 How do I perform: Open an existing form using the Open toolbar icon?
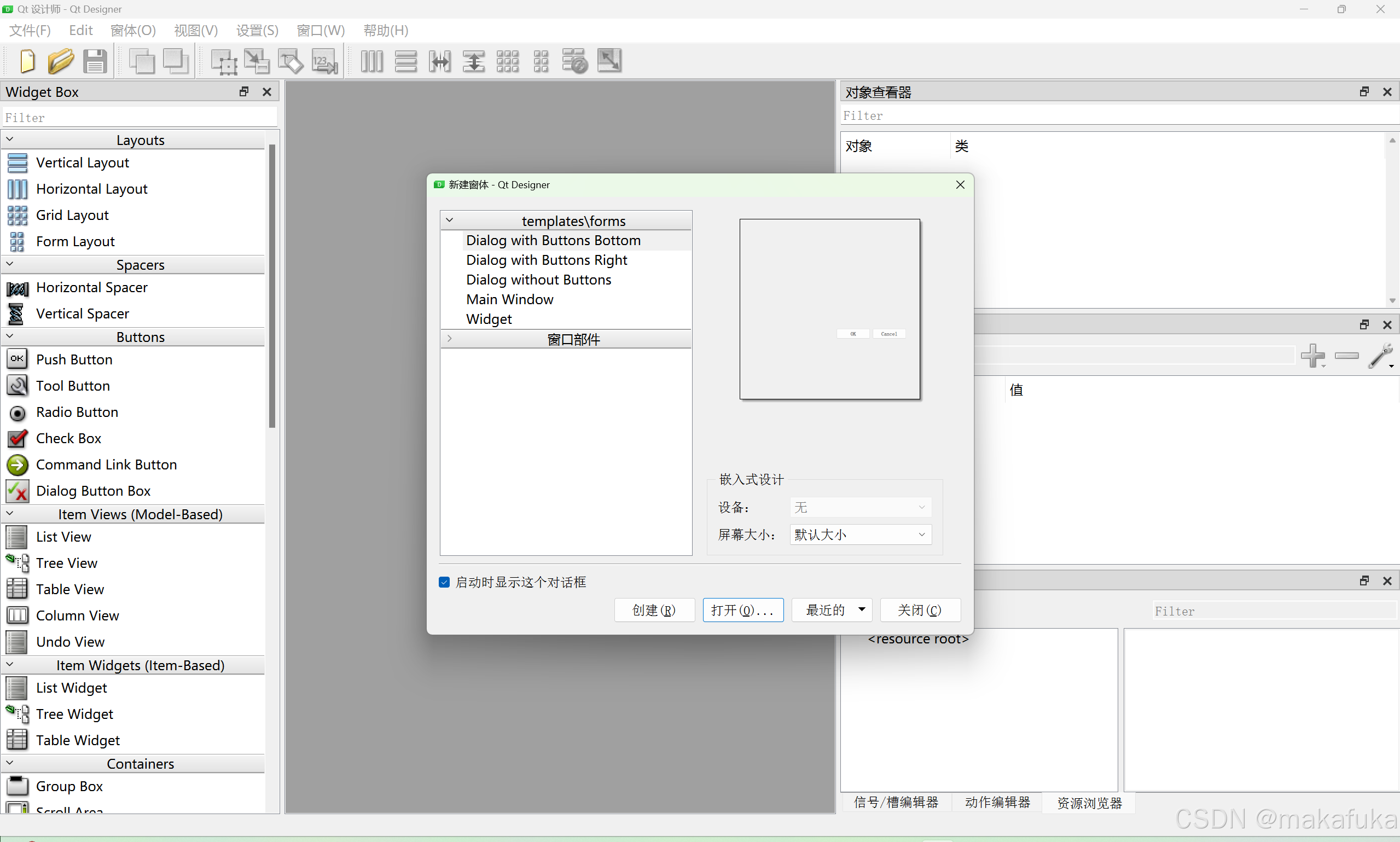[61, 61]
